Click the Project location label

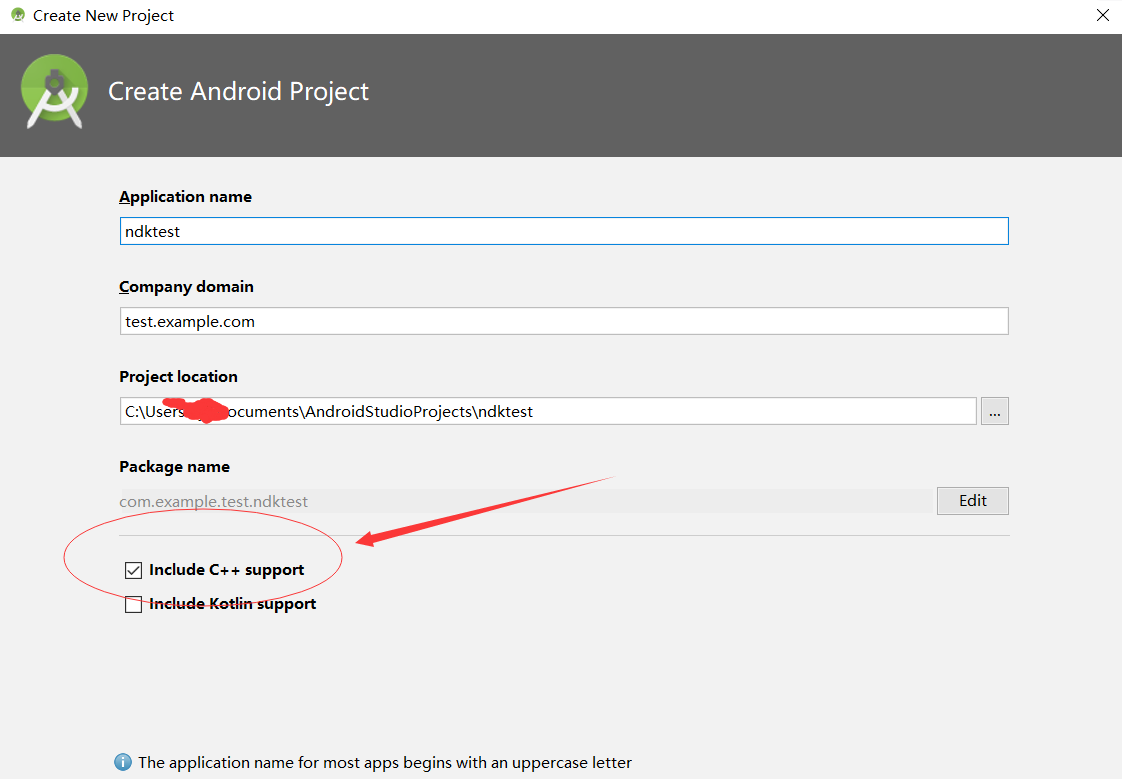[178, 377]
